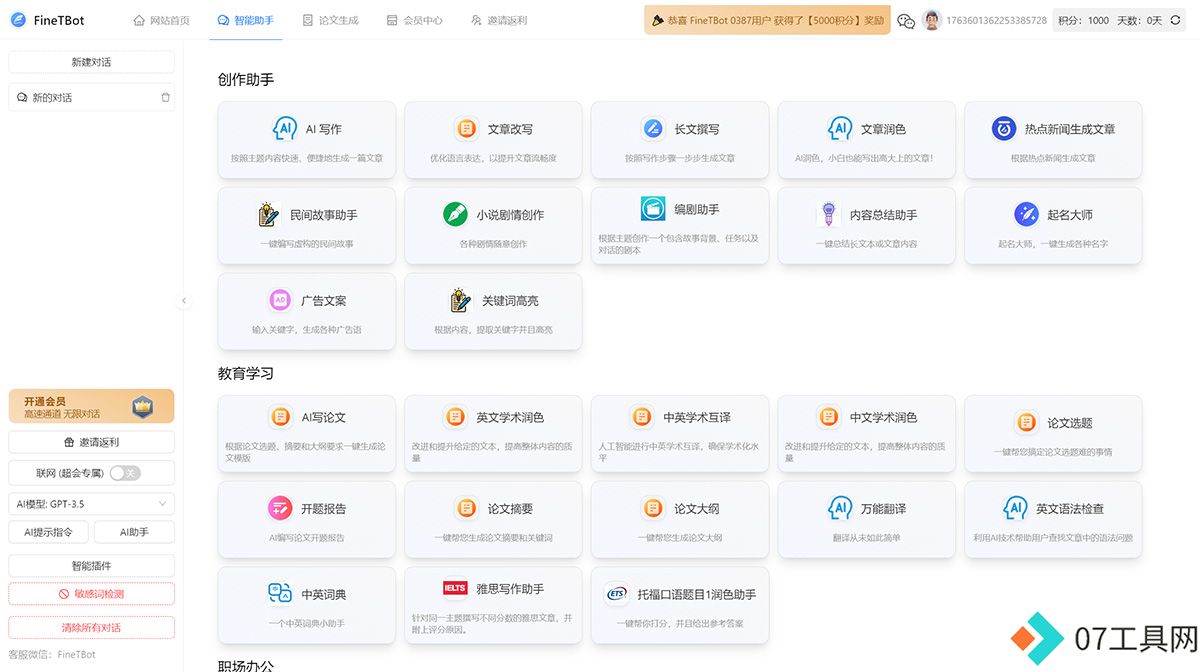1200x672 pixels.
Task: Open the 文章润色 AI icon
Action: click(839, 128)
